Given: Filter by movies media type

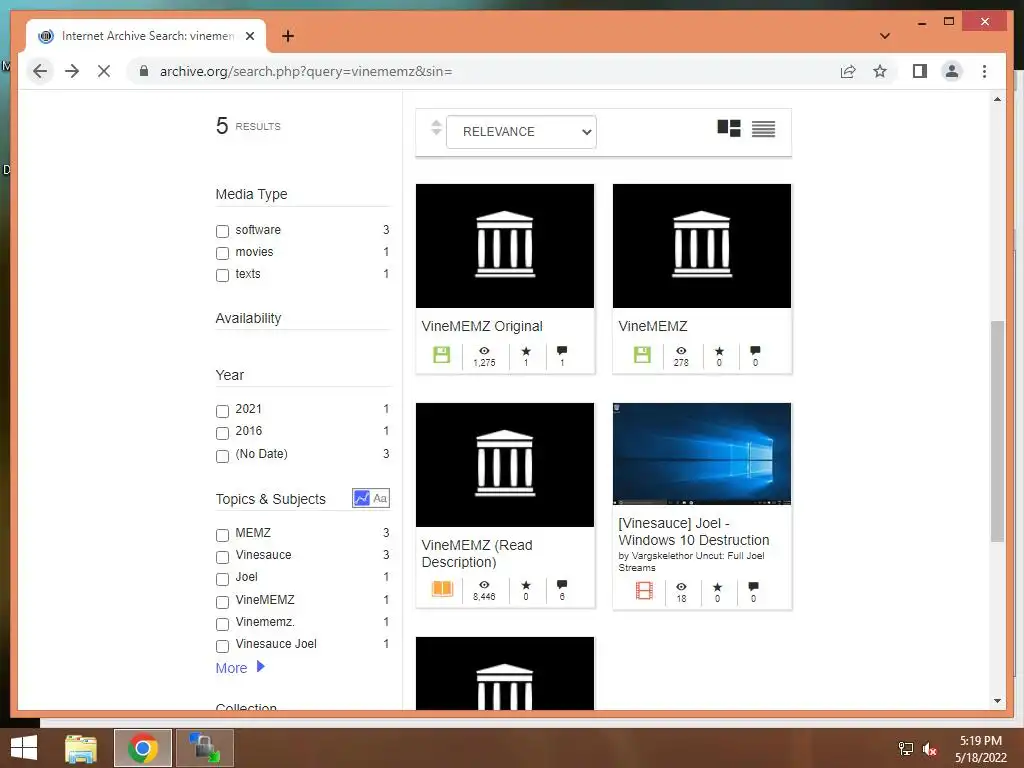Looking at the screenshot, I should [222, 253].
